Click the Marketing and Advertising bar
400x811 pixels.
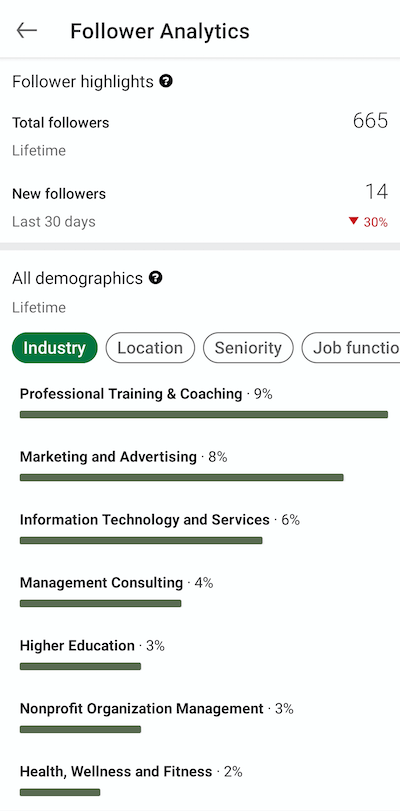pyautogui.click(x=182, y=477)
